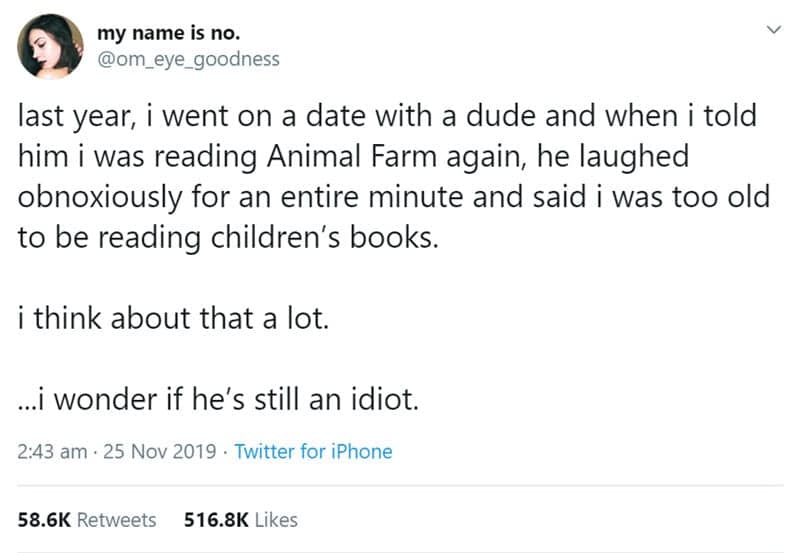Open the tweet options chevron menu

tap(771, 34)
